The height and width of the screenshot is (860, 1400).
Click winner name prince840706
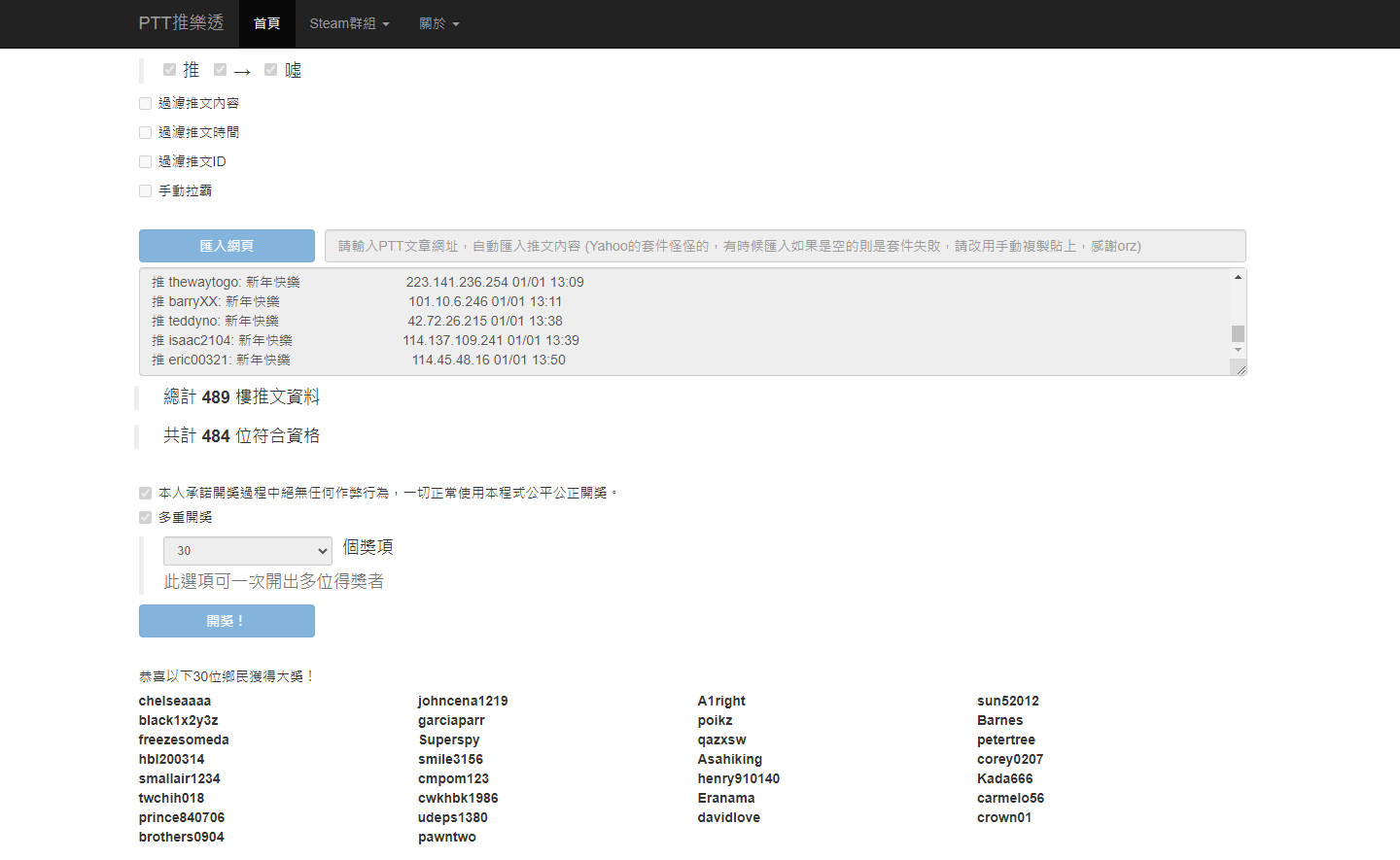click(x=182, y=817)
